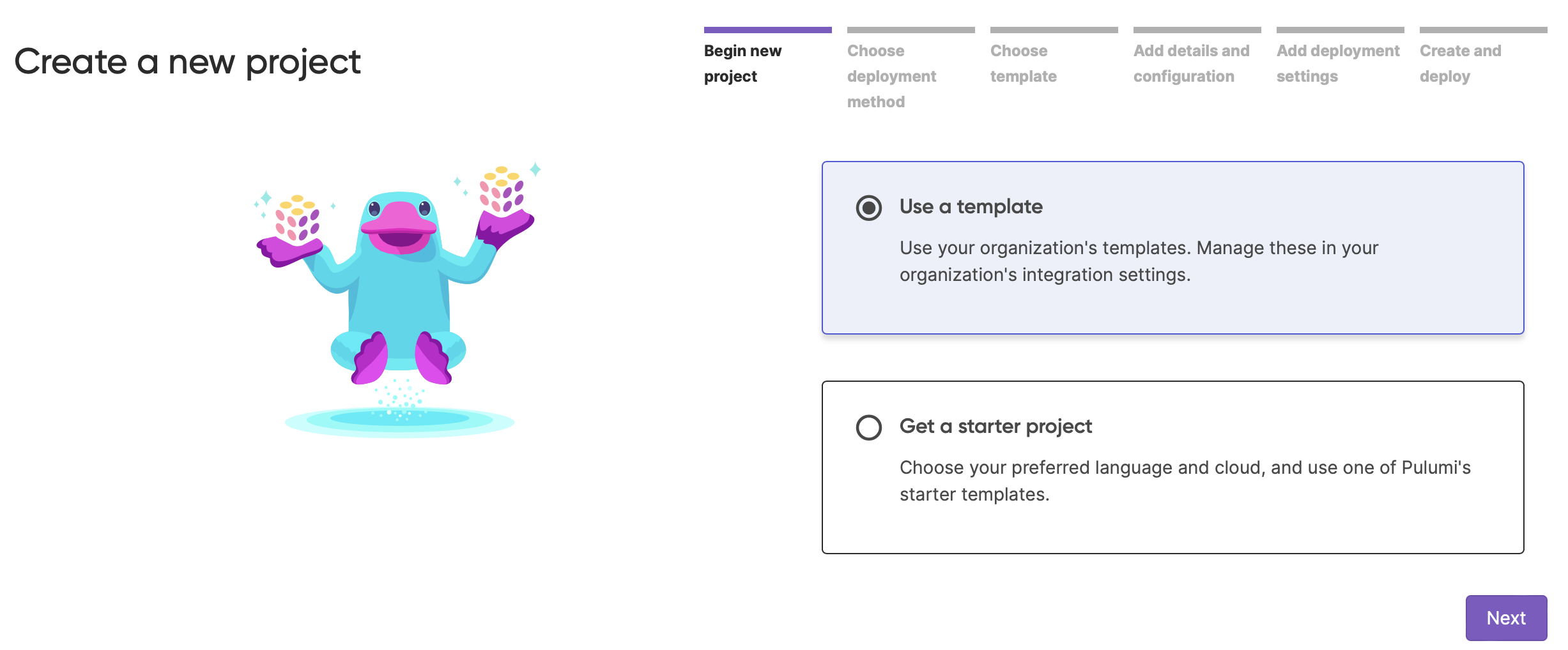Go to 'Choose deployment method' step
This screenshot has width=1568, height=650.
pos(891,76)
